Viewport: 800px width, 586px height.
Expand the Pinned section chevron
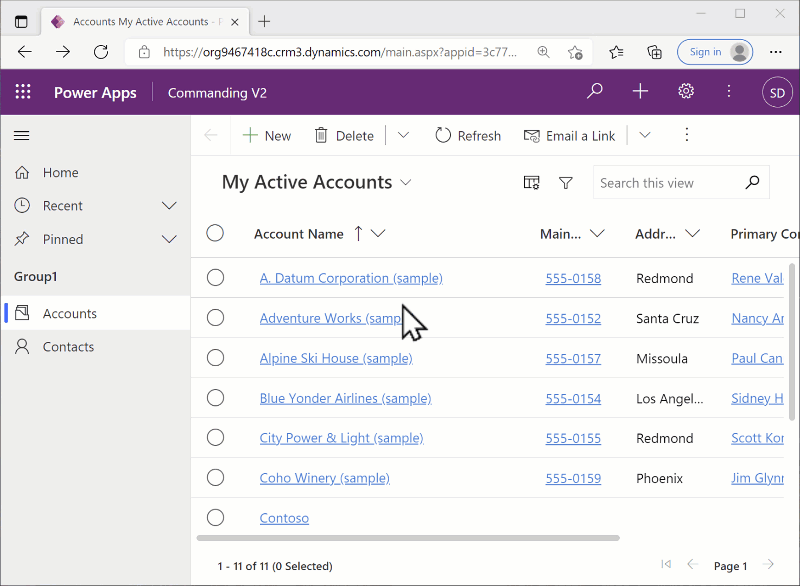click(169, 239)
